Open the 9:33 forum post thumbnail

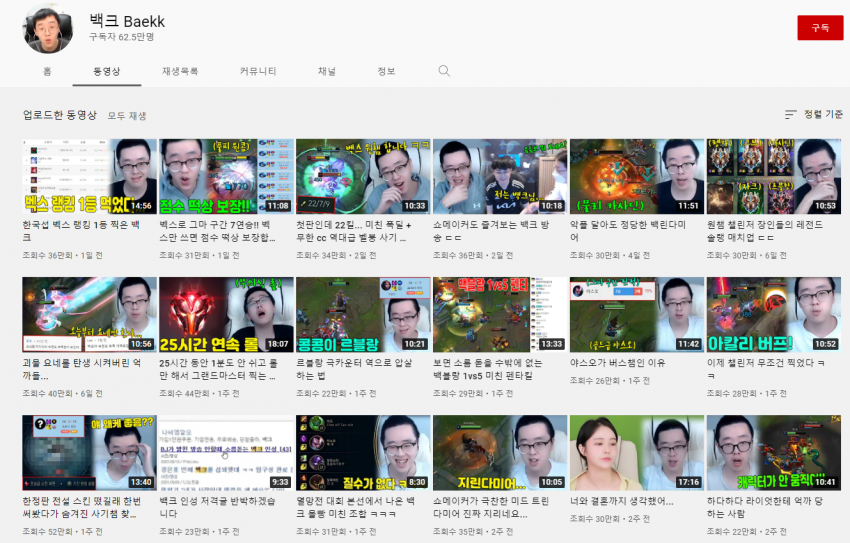226,452
